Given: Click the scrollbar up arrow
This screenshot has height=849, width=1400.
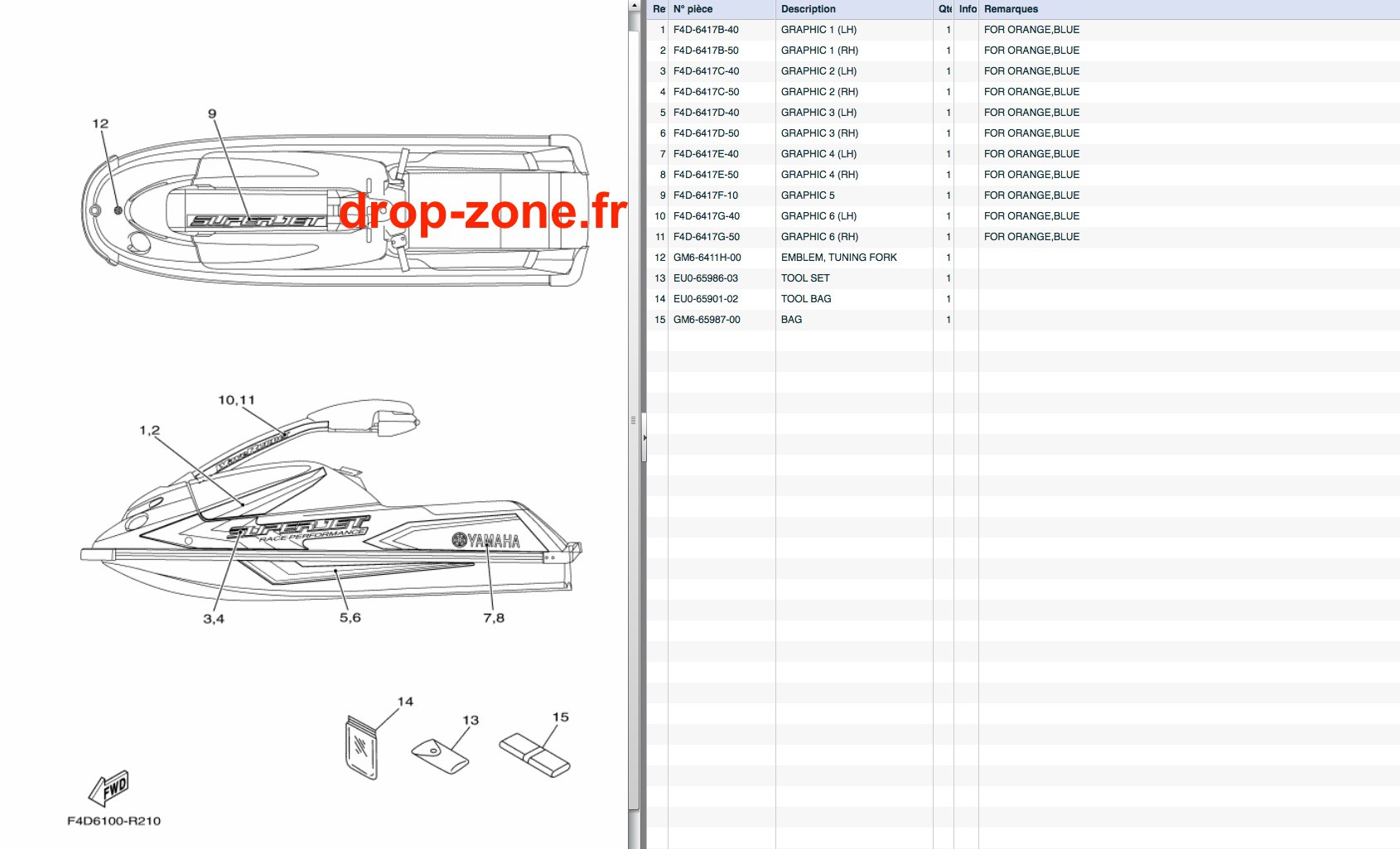Looking at the screenshot, I should coord(634,5).
